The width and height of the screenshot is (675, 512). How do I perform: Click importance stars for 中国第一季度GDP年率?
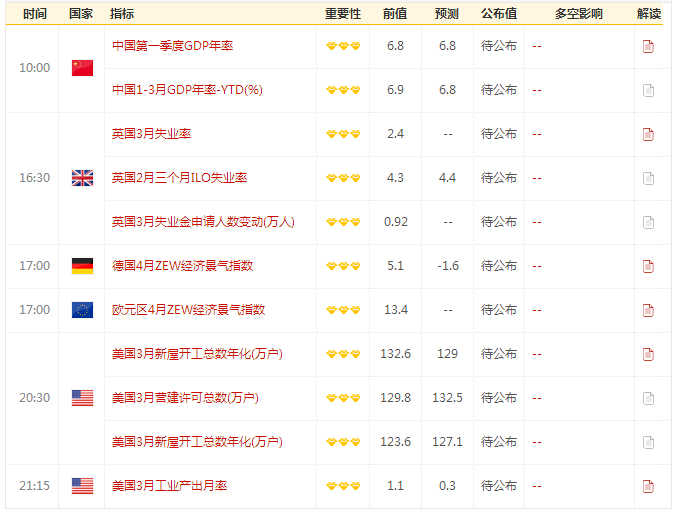click(x=343, y=46)
